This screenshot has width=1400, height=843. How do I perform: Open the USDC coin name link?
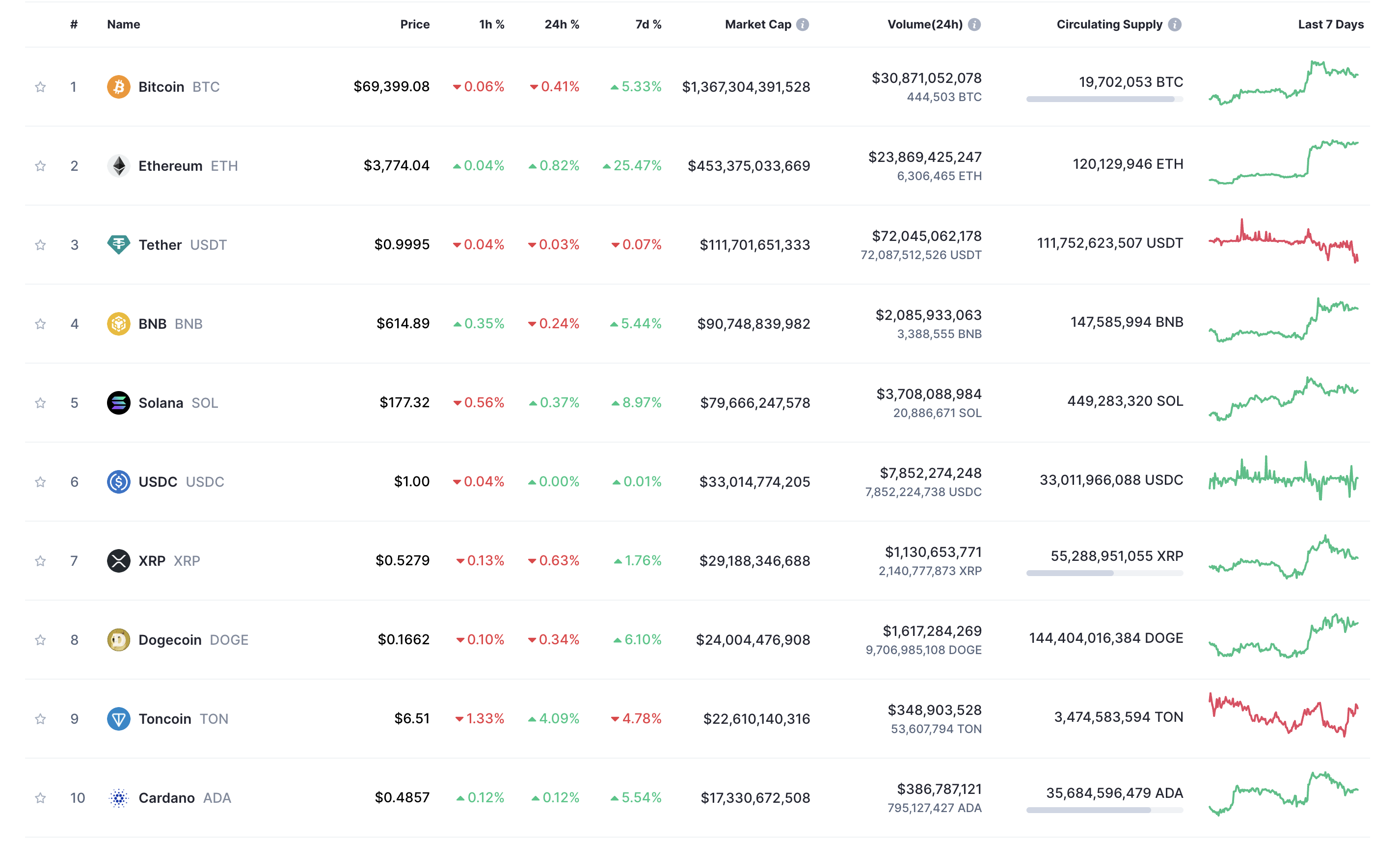point(158,482)
